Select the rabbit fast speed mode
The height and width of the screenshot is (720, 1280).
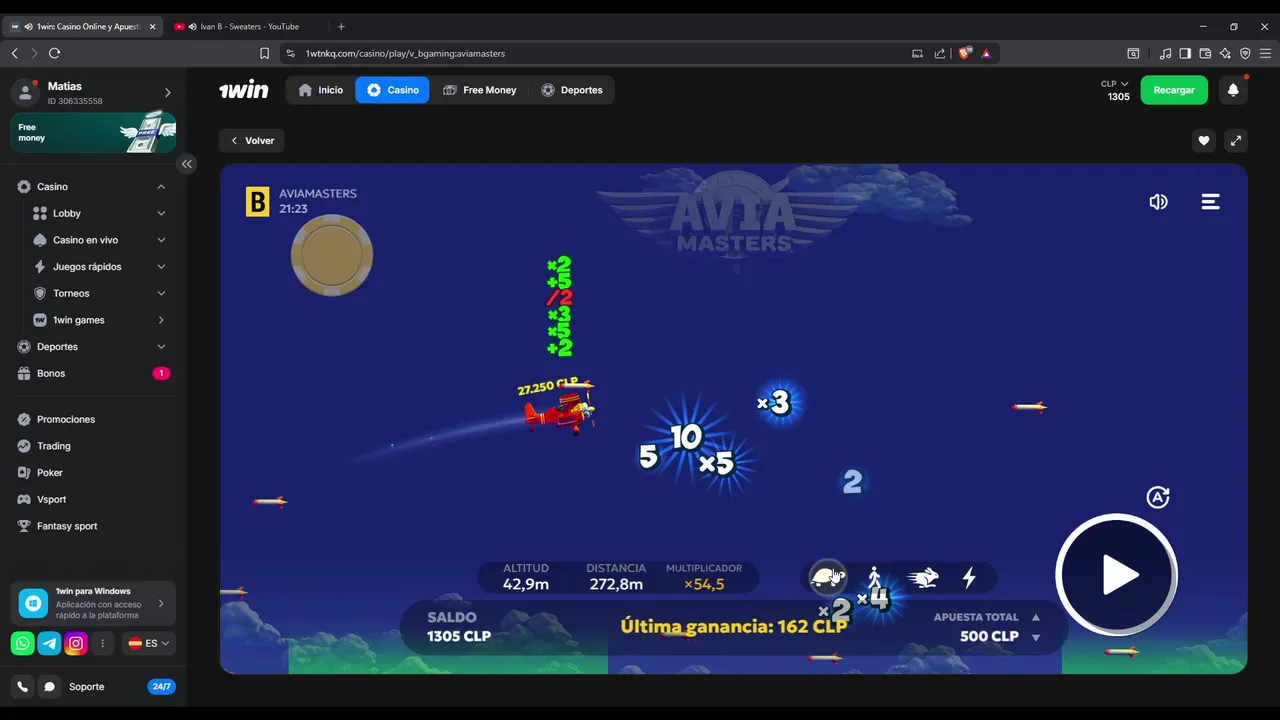point(923,577)
